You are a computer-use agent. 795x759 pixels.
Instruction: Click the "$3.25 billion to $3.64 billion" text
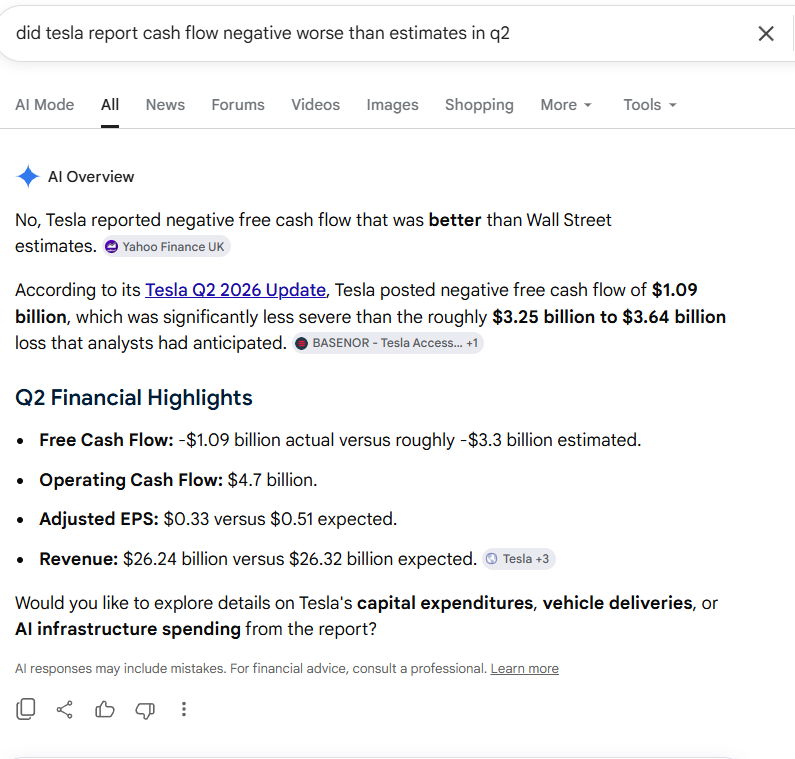[x=609, y=317]
